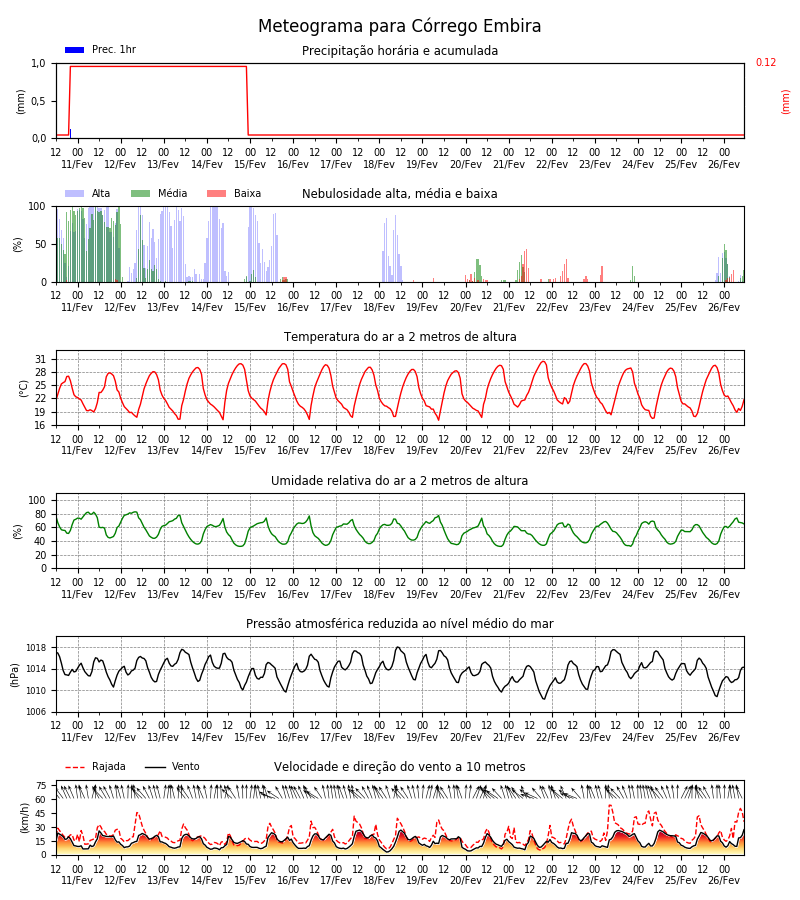The image size is (800, 900).
Task: Click the Velocidade e direção do vento title
Action: [399, 766]
